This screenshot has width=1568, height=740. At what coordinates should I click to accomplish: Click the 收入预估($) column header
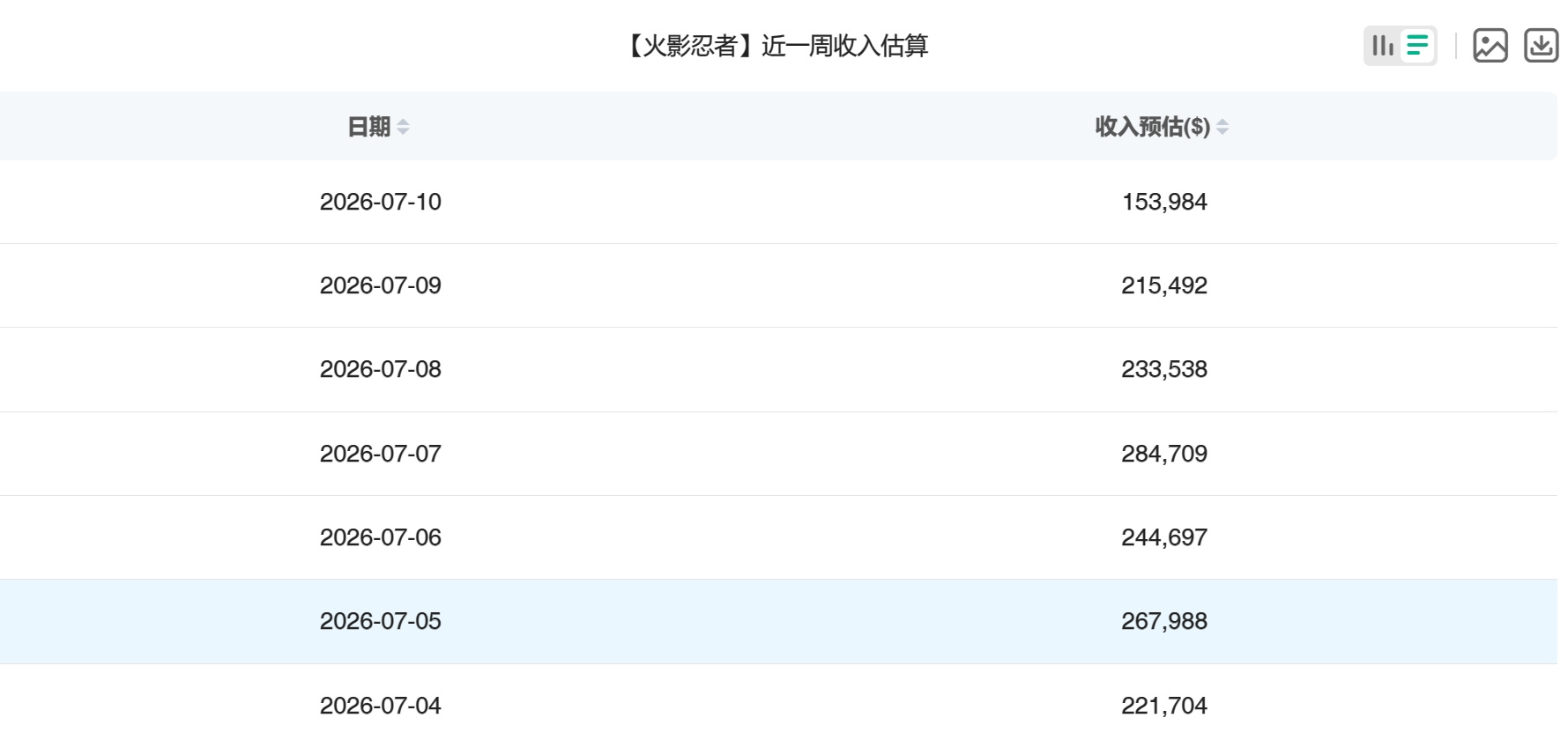[1153, 127]
